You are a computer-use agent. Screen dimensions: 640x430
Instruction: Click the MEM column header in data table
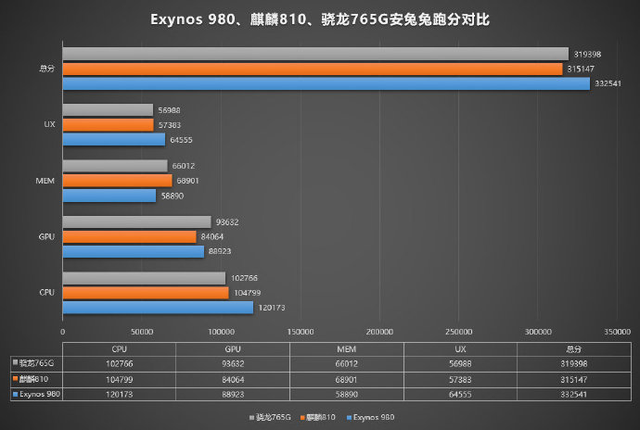click(x=347, y=349)
